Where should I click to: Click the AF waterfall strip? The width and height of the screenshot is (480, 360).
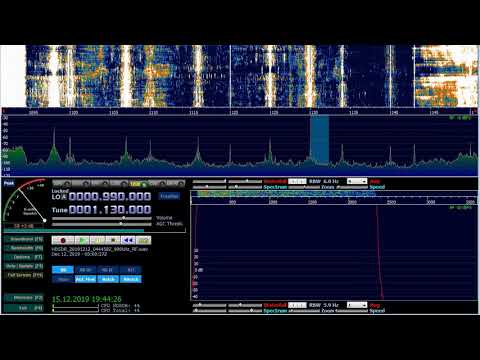click(334, 194)
